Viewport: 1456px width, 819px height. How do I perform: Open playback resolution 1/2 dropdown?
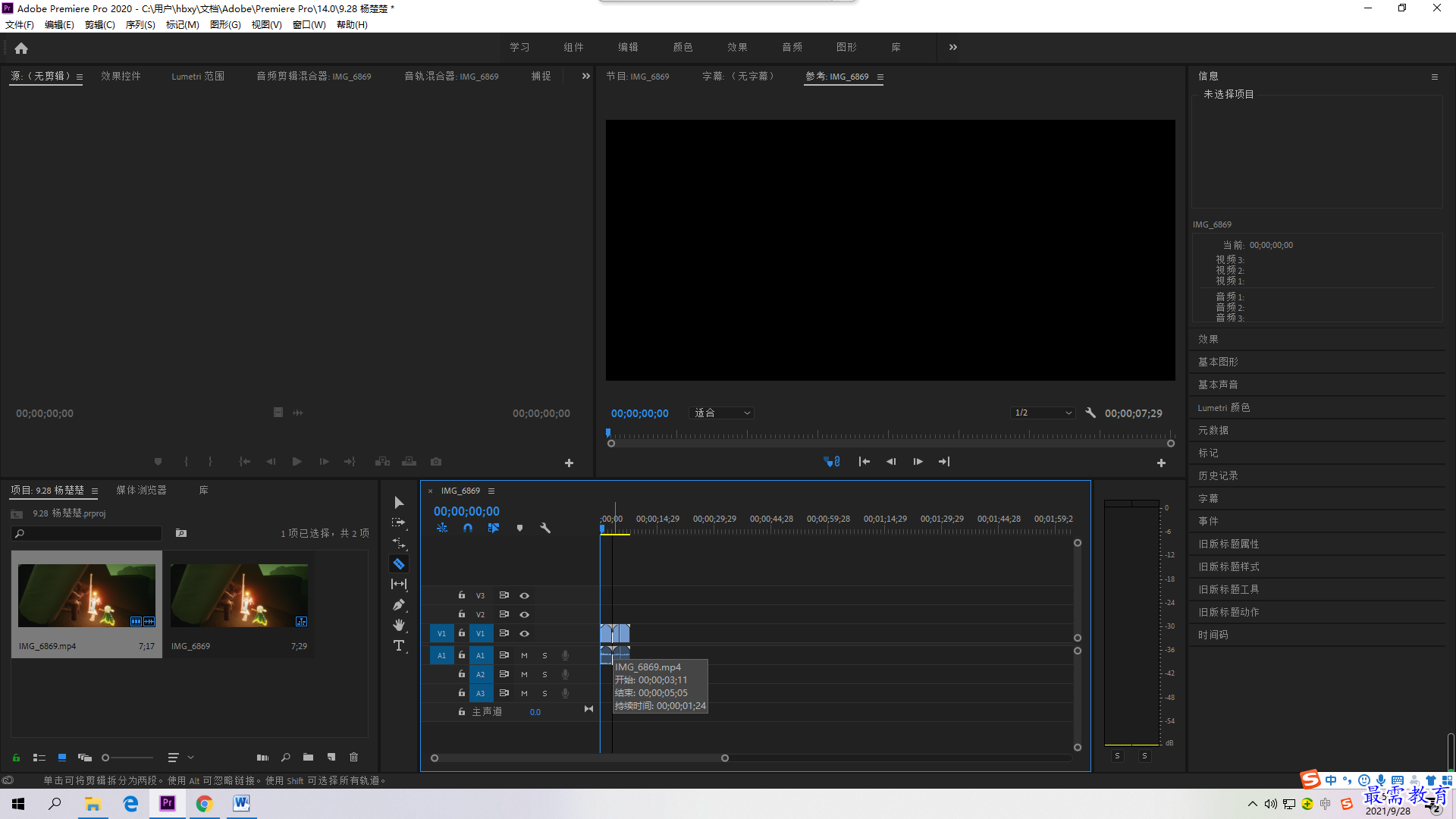[1043, 413]
